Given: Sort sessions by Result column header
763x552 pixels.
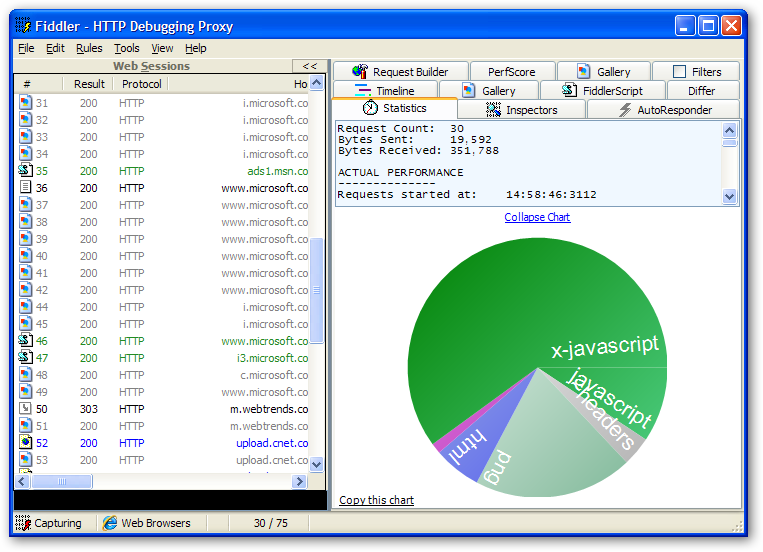Looking at the screenshot, I should 89,84.
